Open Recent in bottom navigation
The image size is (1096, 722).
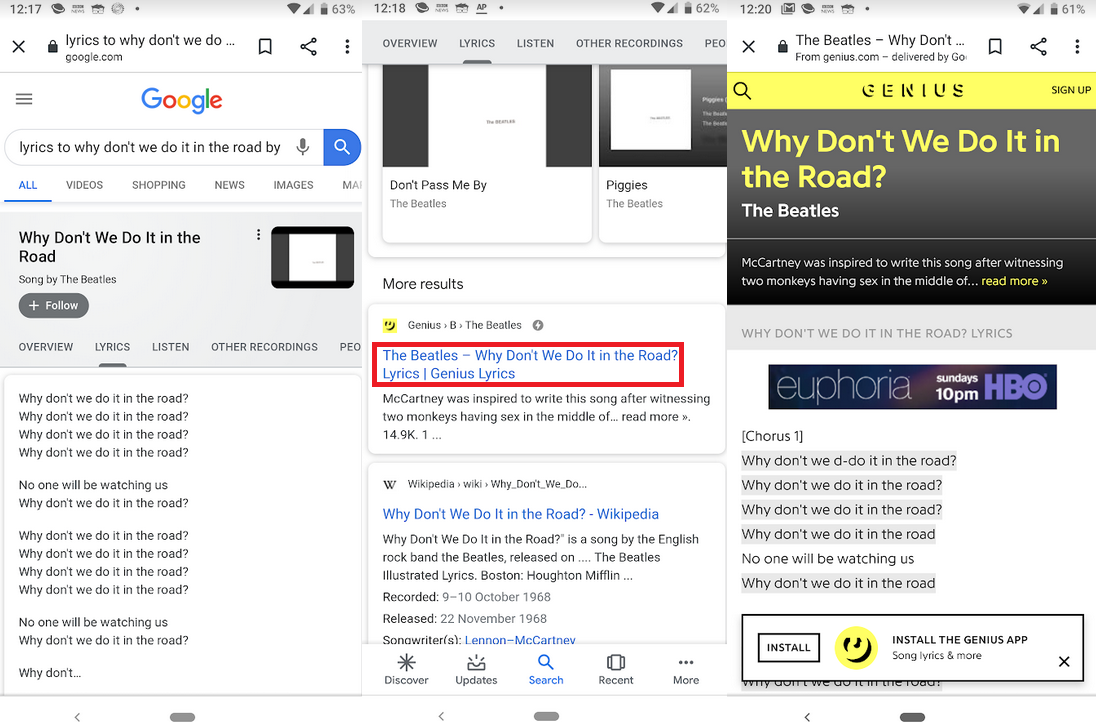(x=616, y=670)
